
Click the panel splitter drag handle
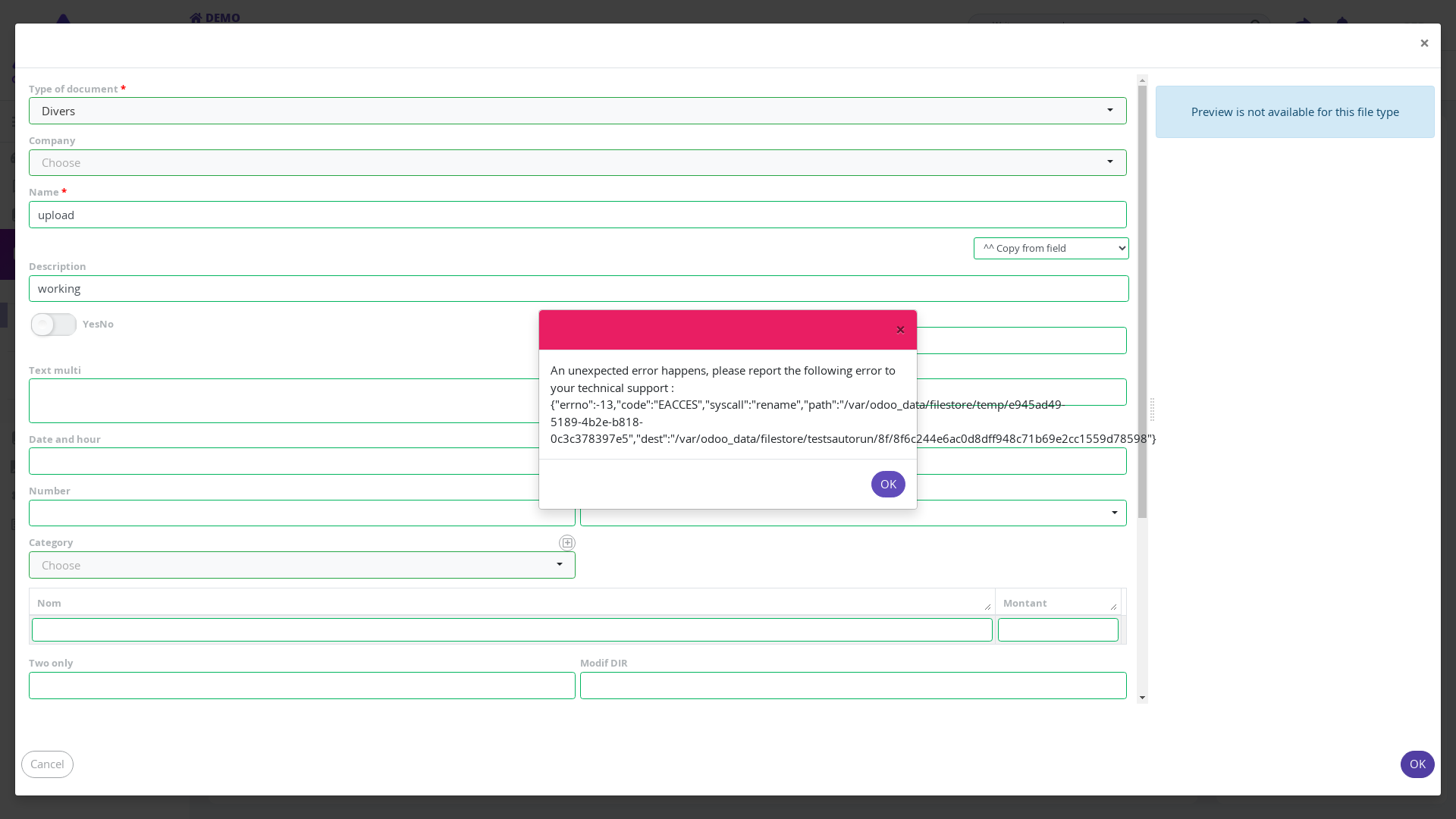coord(1152,409)
